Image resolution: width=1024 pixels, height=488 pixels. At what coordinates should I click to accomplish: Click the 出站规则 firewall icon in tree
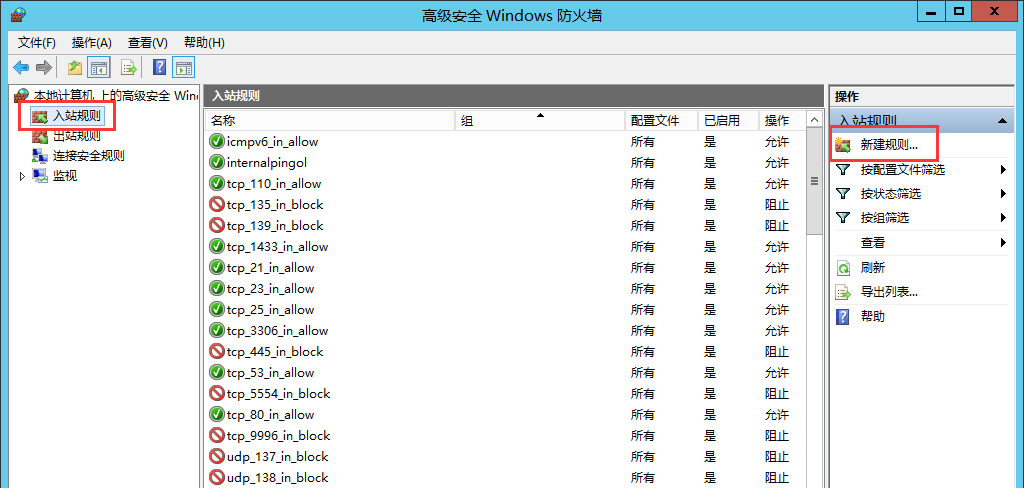point(40,136)
